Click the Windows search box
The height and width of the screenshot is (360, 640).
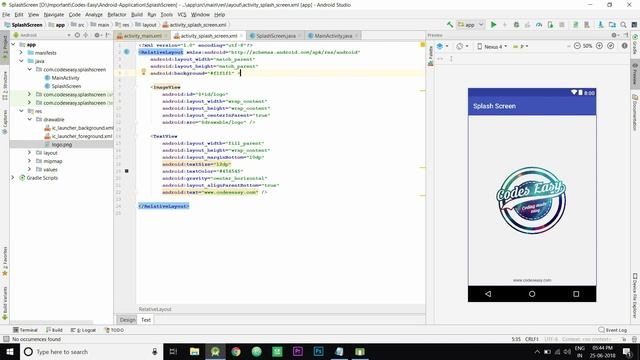tap(91, 351)
